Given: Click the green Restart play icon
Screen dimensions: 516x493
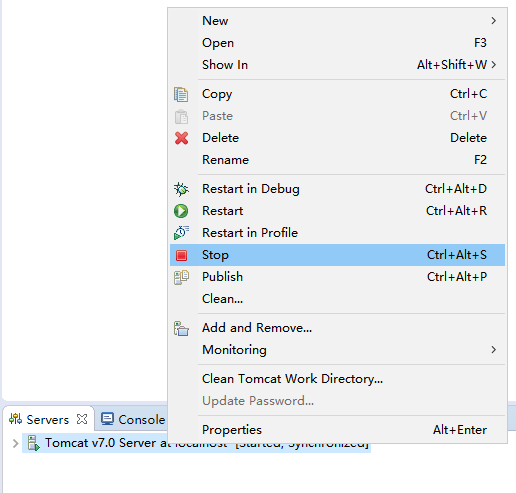Looking at the screenshot, I should [x=181, y=211].
